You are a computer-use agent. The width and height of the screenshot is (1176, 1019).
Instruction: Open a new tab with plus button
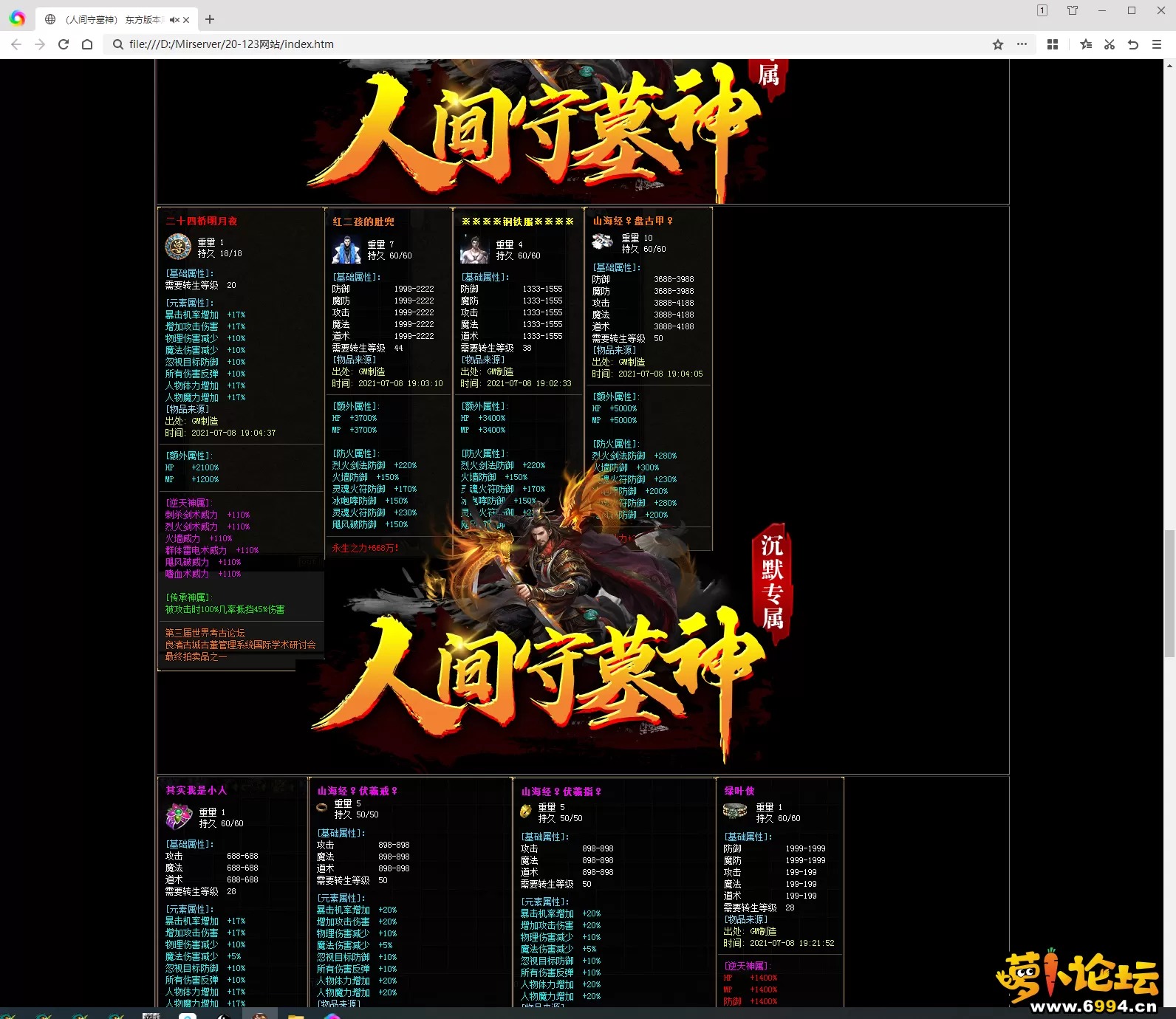pos(210,19)
